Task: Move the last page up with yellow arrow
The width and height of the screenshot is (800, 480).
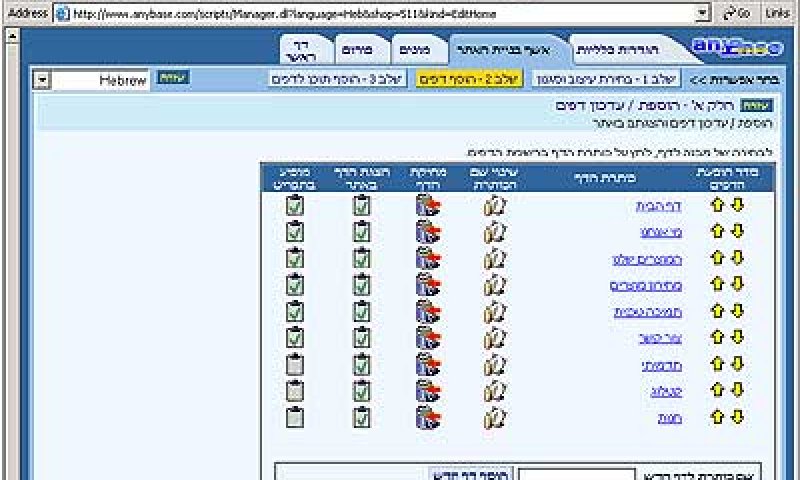Action: (717, 417)
